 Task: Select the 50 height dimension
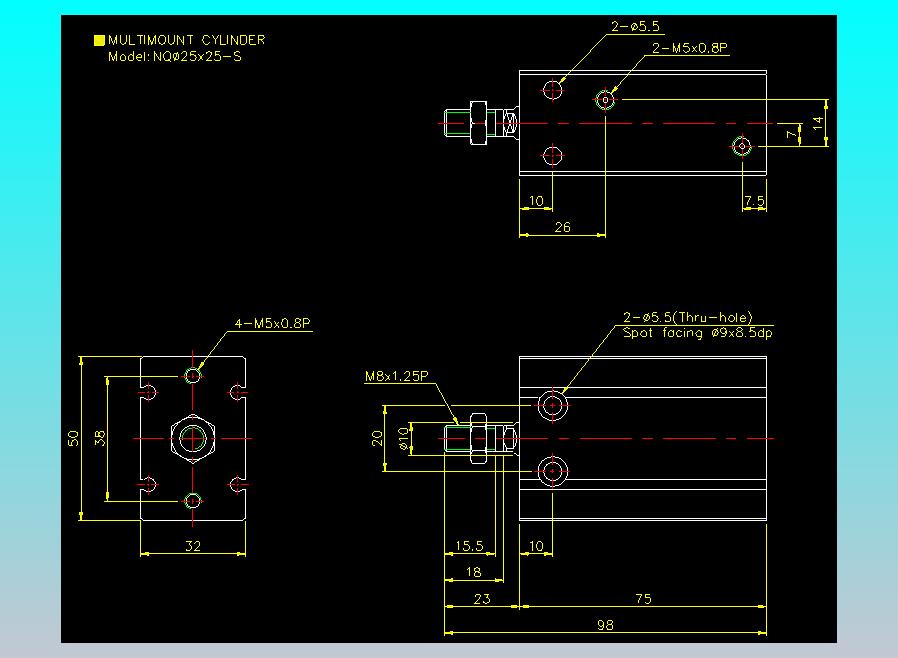click(x=73, y=439)
